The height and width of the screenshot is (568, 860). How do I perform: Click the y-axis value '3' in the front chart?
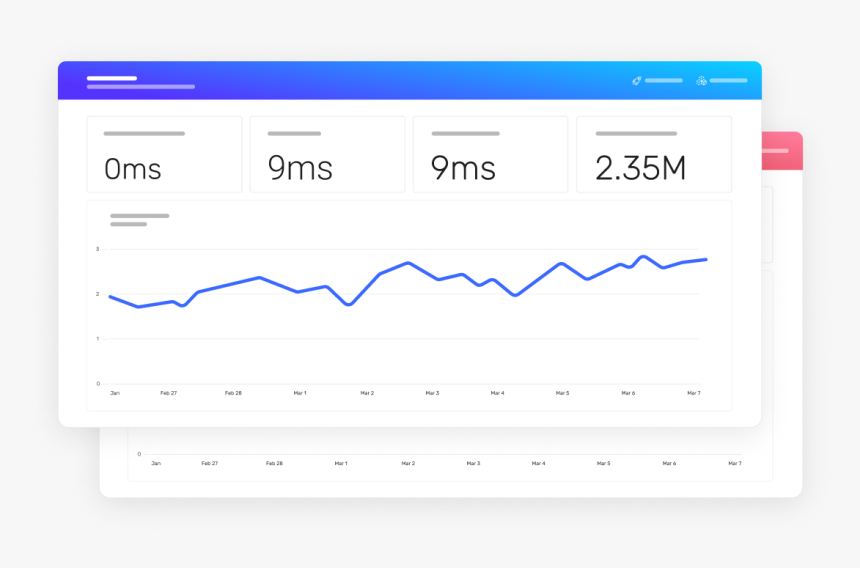(98, 249)
